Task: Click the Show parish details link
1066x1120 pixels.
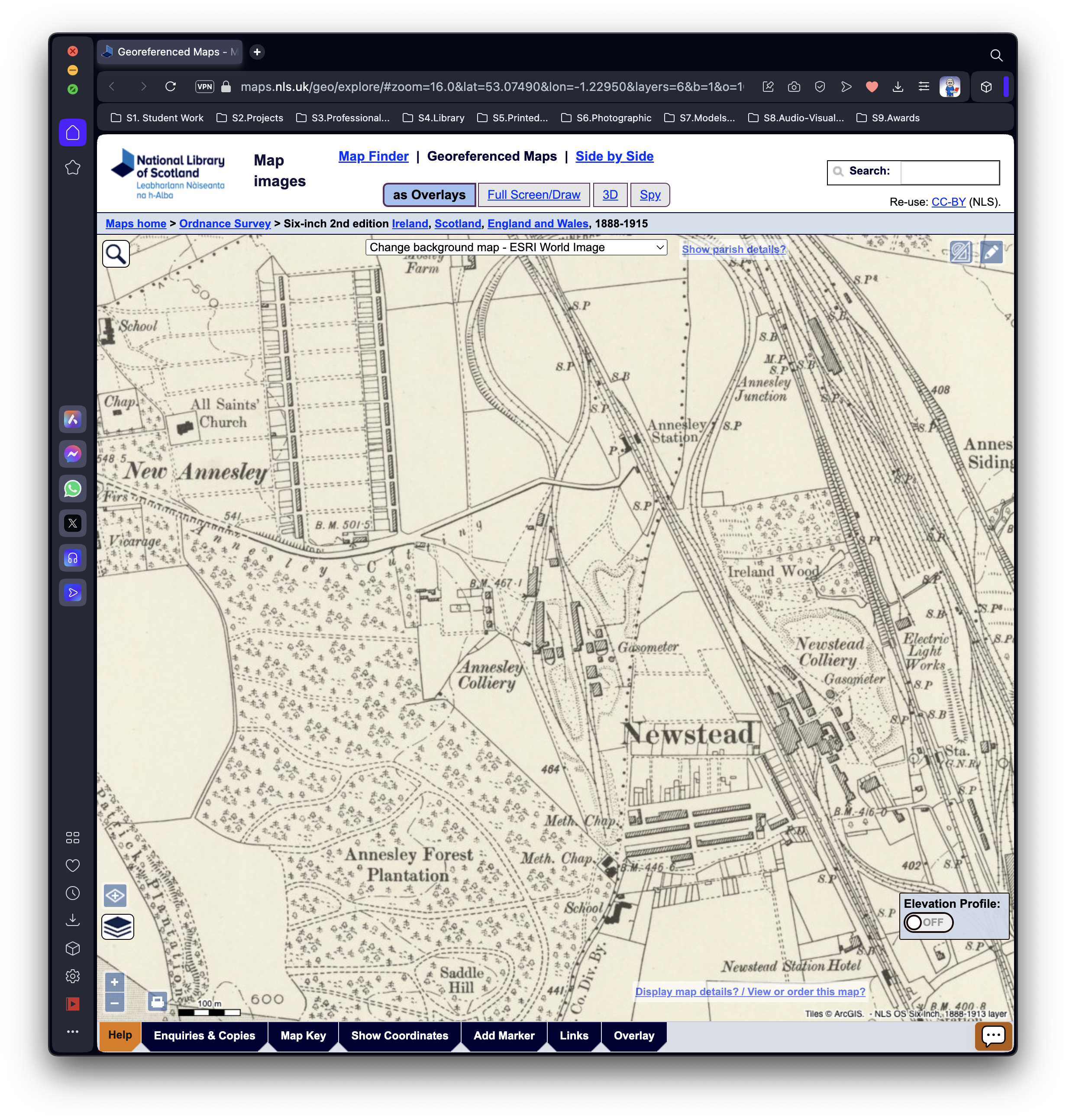Action: tap(733, 249)
